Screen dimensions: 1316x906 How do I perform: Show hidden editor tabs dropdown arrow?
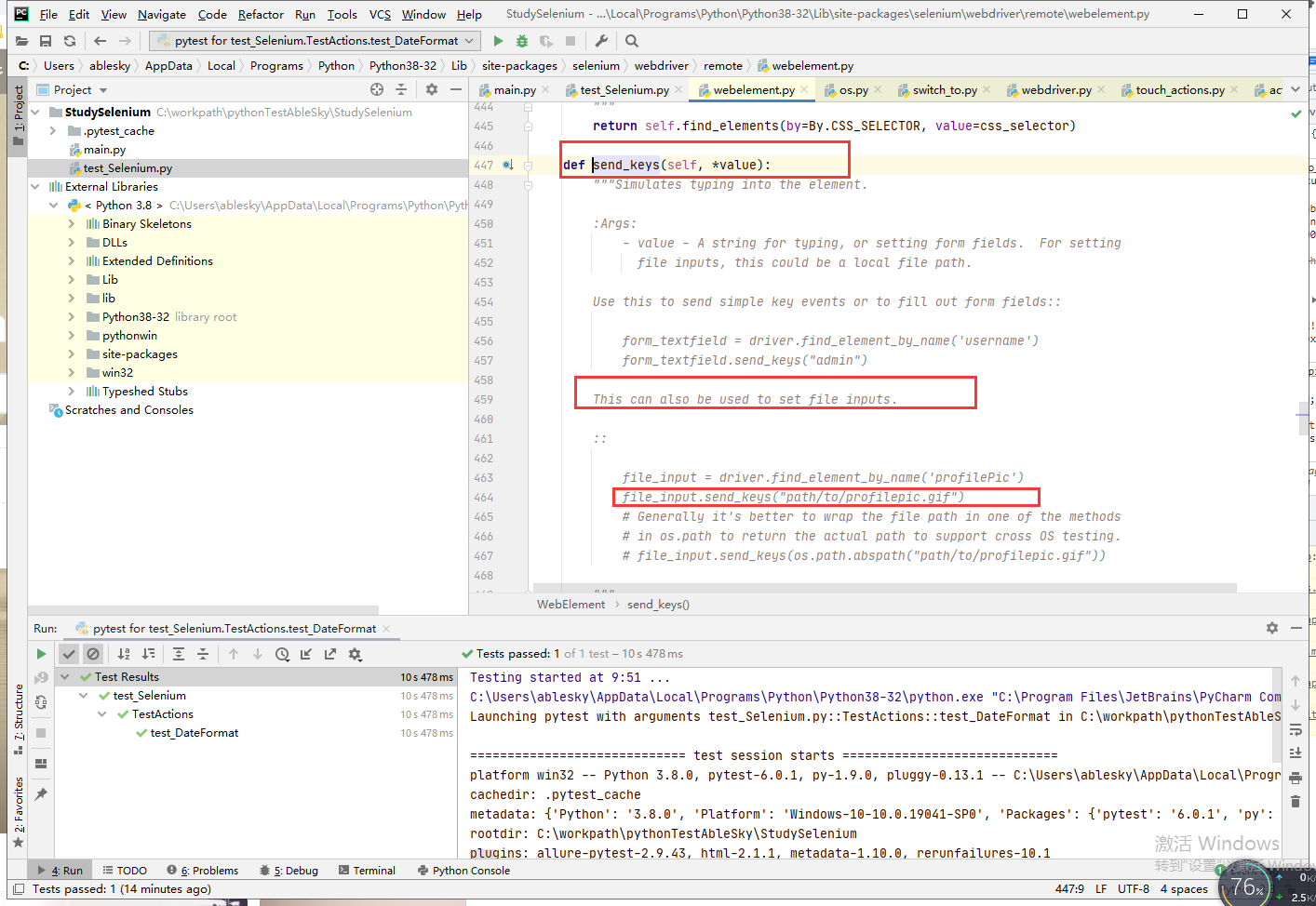[x=1295, y=89]
